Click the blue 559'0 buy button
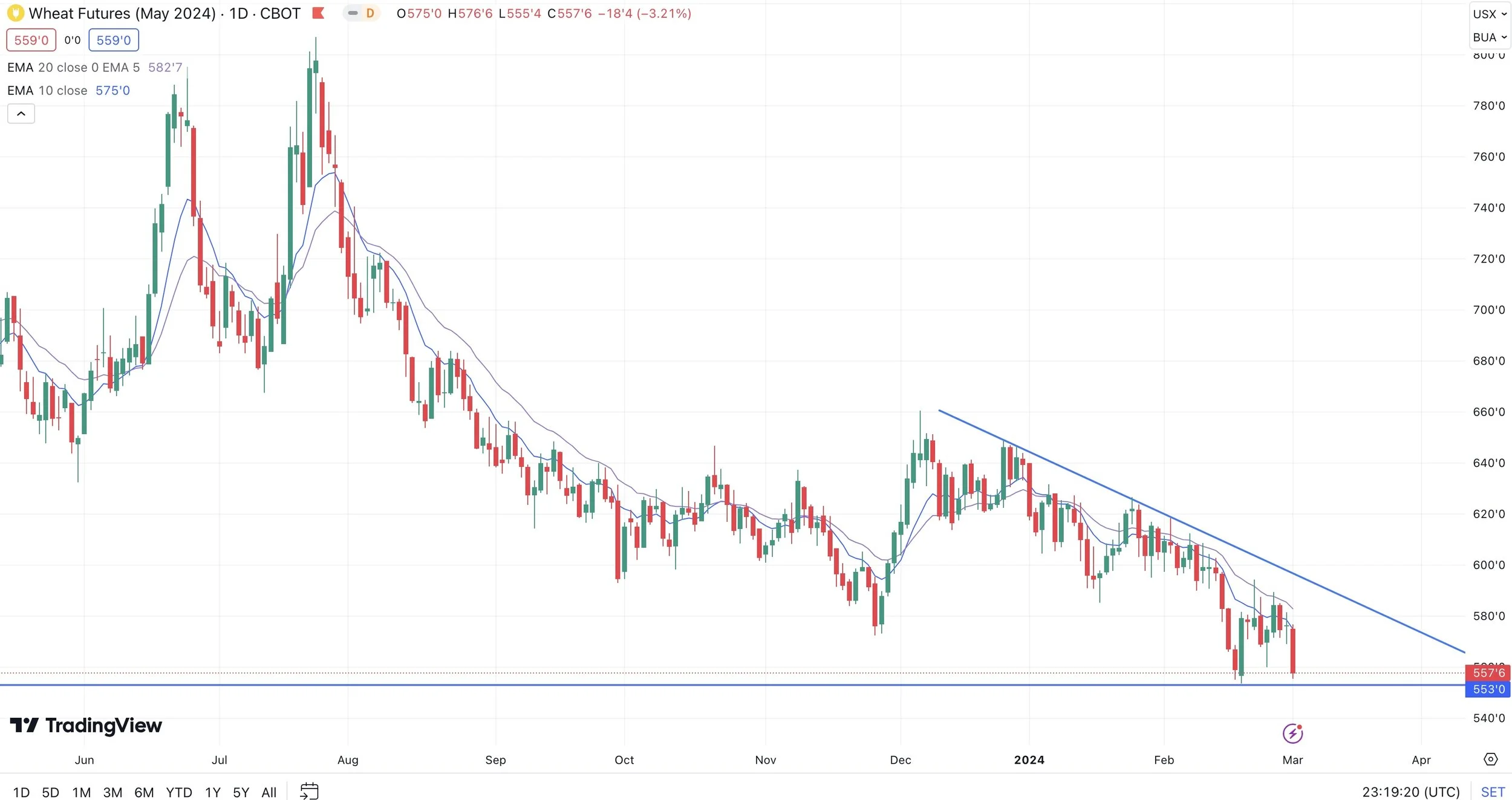The width and height of the screenshot is (1512, 800). [114, 41]
